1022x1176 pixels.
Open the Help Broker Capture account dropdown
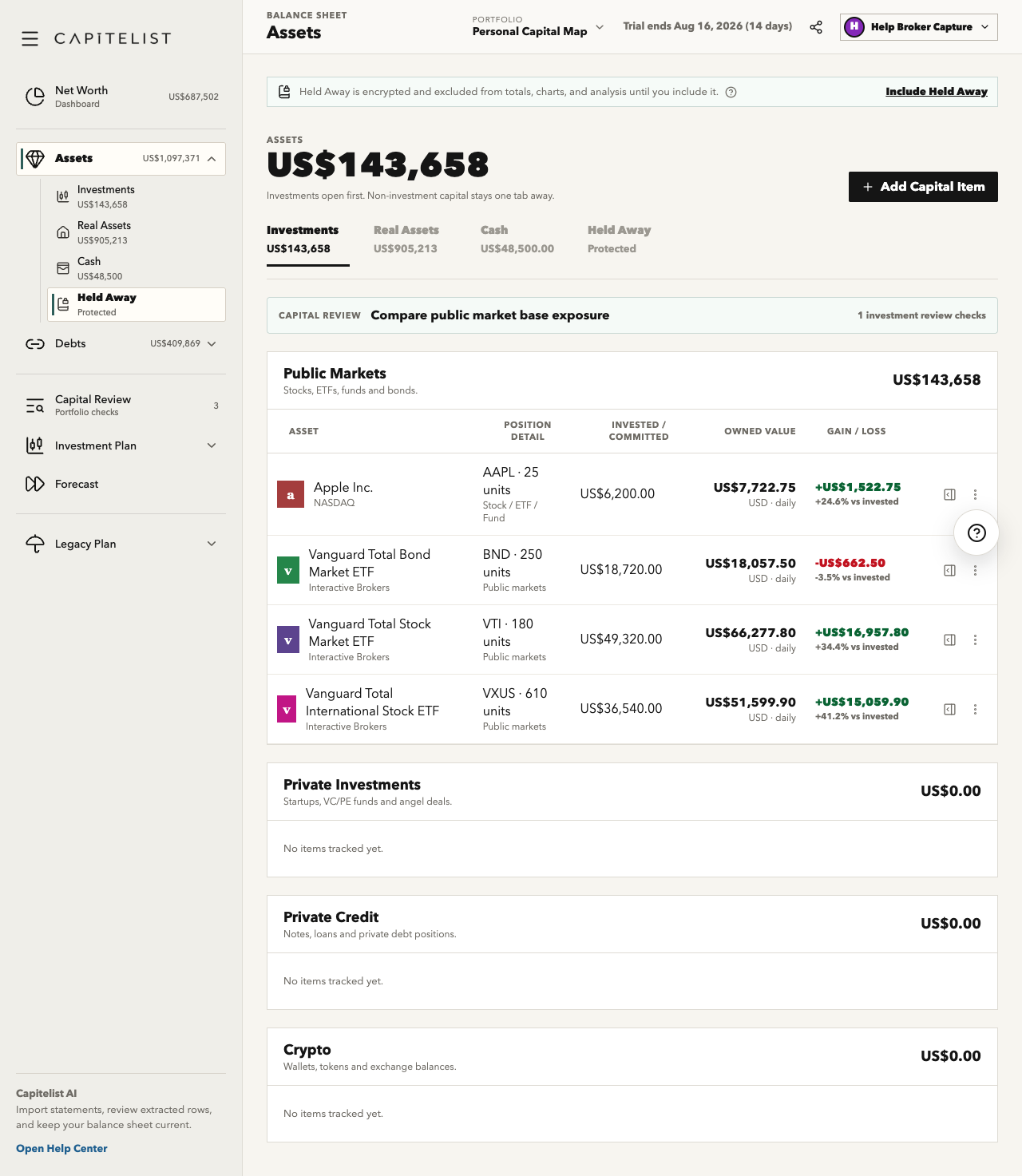pyautogui.click(x=919, y=27)
